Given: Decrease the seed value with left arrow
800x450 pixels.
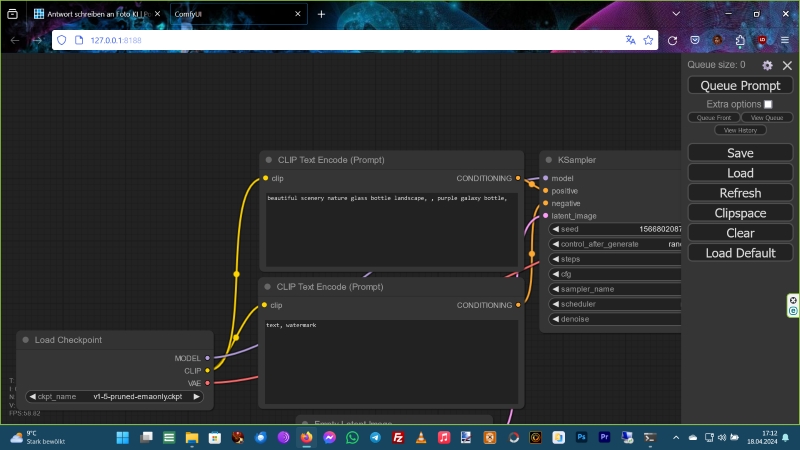Looking at the screenshot, I should click(x=556, y=229).
